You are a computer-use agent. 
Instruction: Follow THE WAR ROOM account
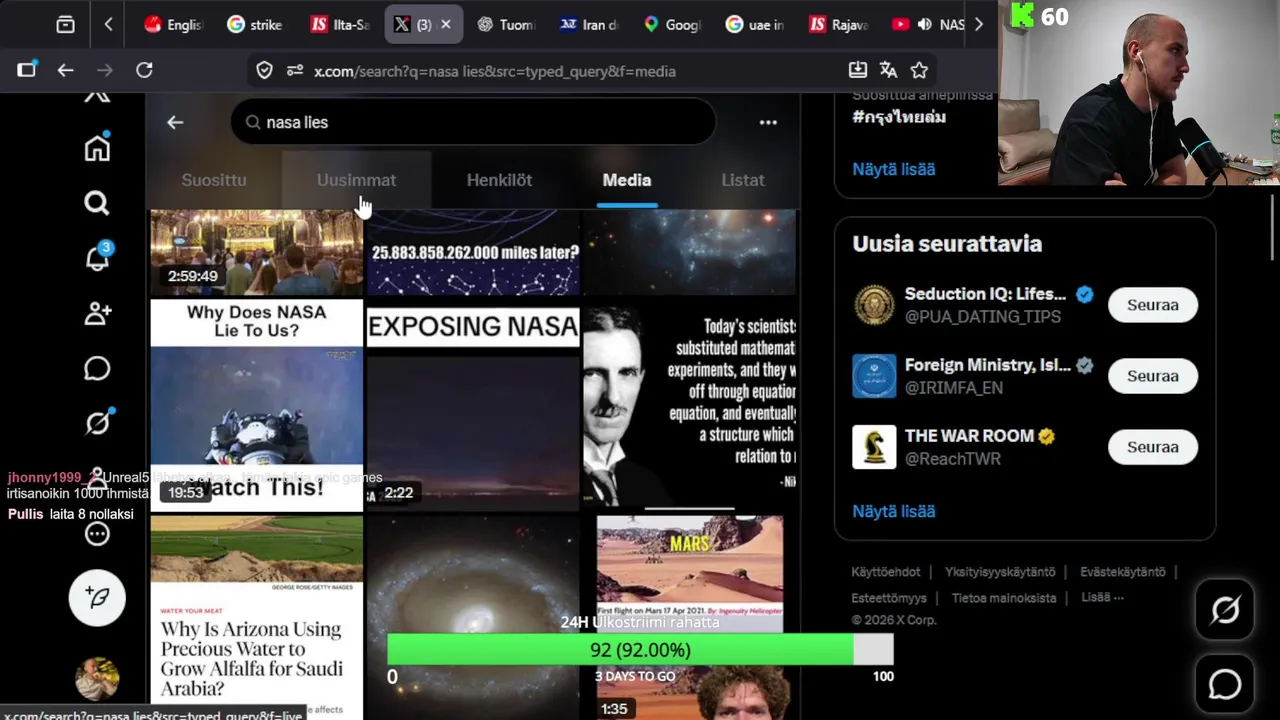point(1153,447)
